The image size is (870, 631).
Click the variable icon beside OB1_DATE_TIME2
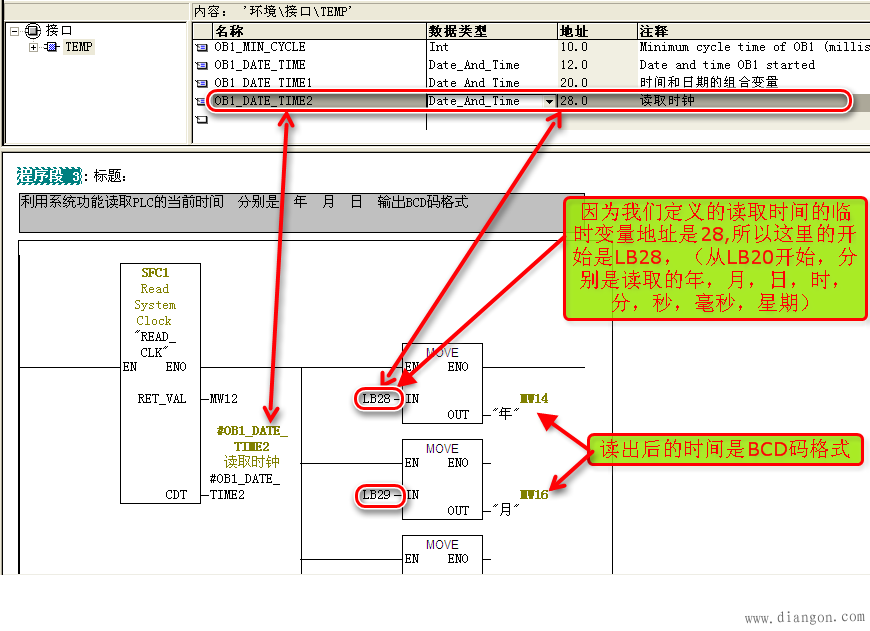coord(202,101)
